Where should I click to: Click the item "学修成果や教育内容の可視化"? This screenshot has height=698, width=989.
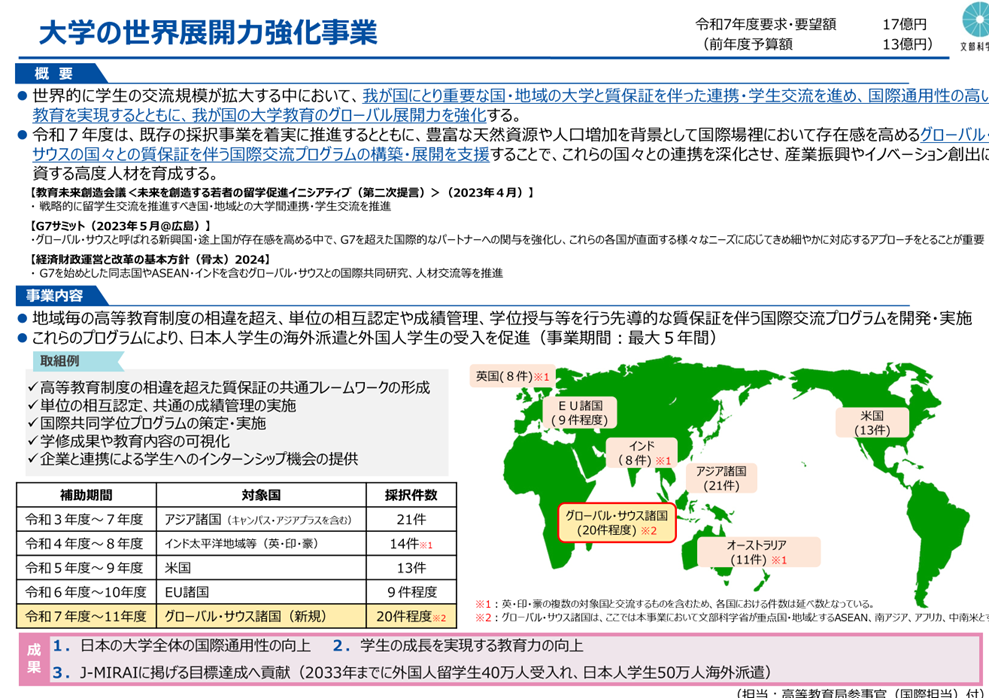[135, 441]
